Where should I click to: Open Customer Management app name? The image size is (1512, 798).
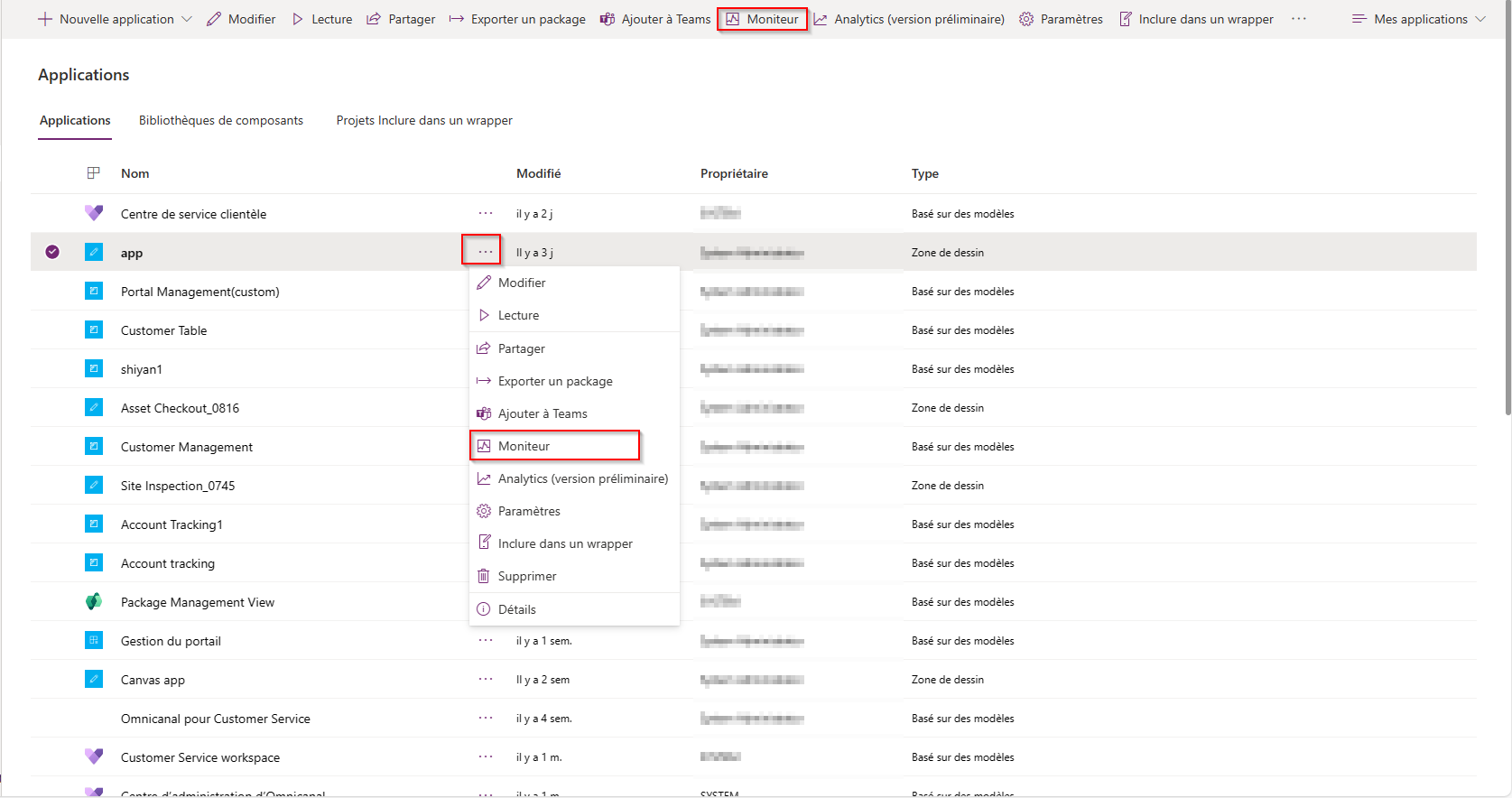pyautogui.click(x=187, y=447)
